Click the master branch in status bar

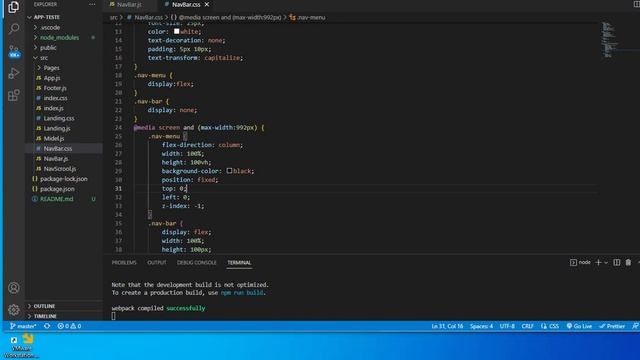[x=23, y=326]
